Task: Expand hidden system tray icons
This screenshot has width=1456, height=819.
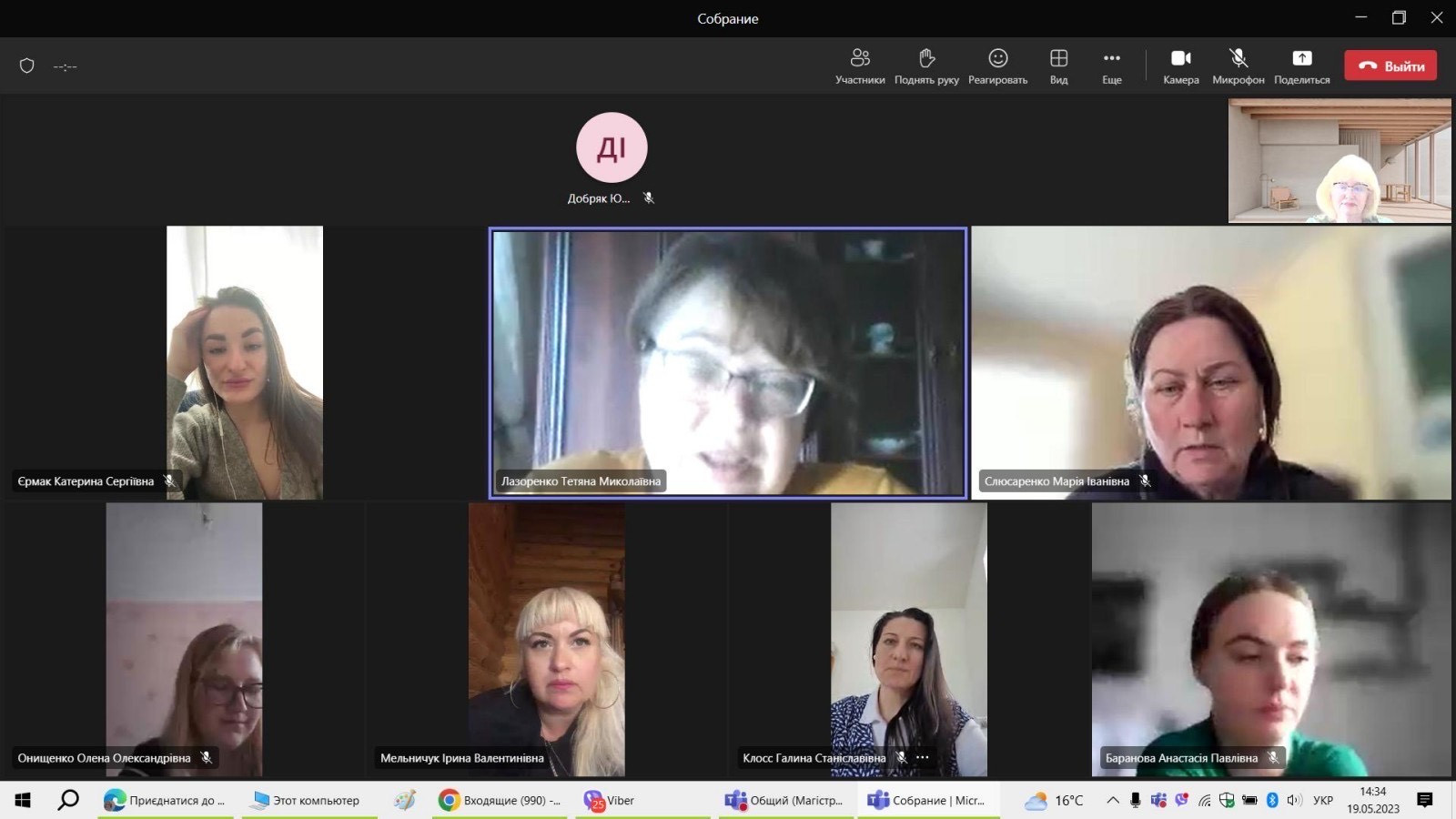Action: 1112,801
